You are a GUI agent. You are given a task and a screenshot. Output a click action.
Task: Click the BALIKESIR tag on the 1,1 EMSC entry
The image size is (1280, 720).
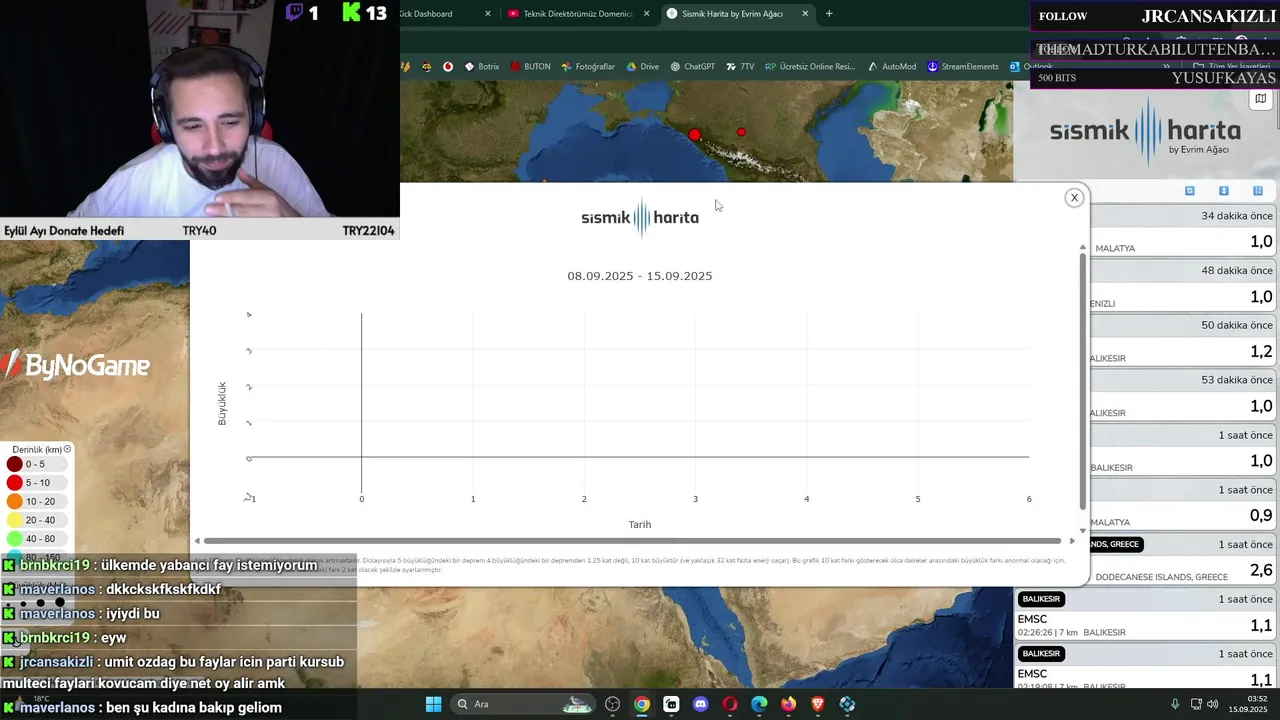[x=1041, y=599]
